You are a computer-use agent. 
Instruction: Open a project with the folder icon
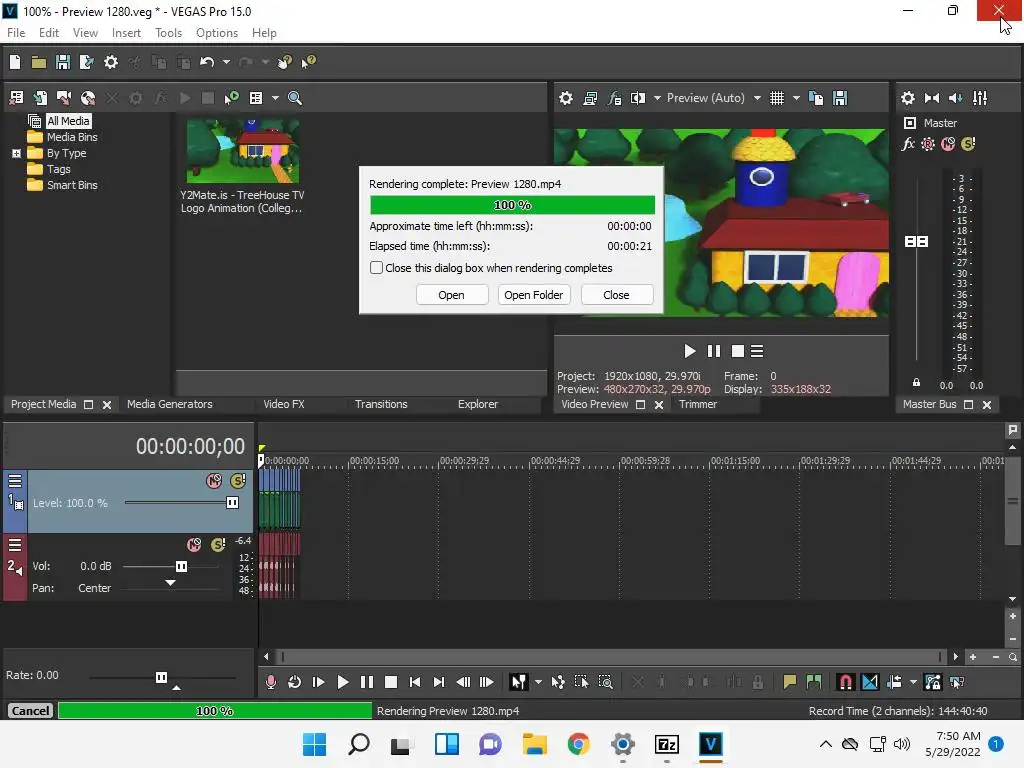click(39, 62)
